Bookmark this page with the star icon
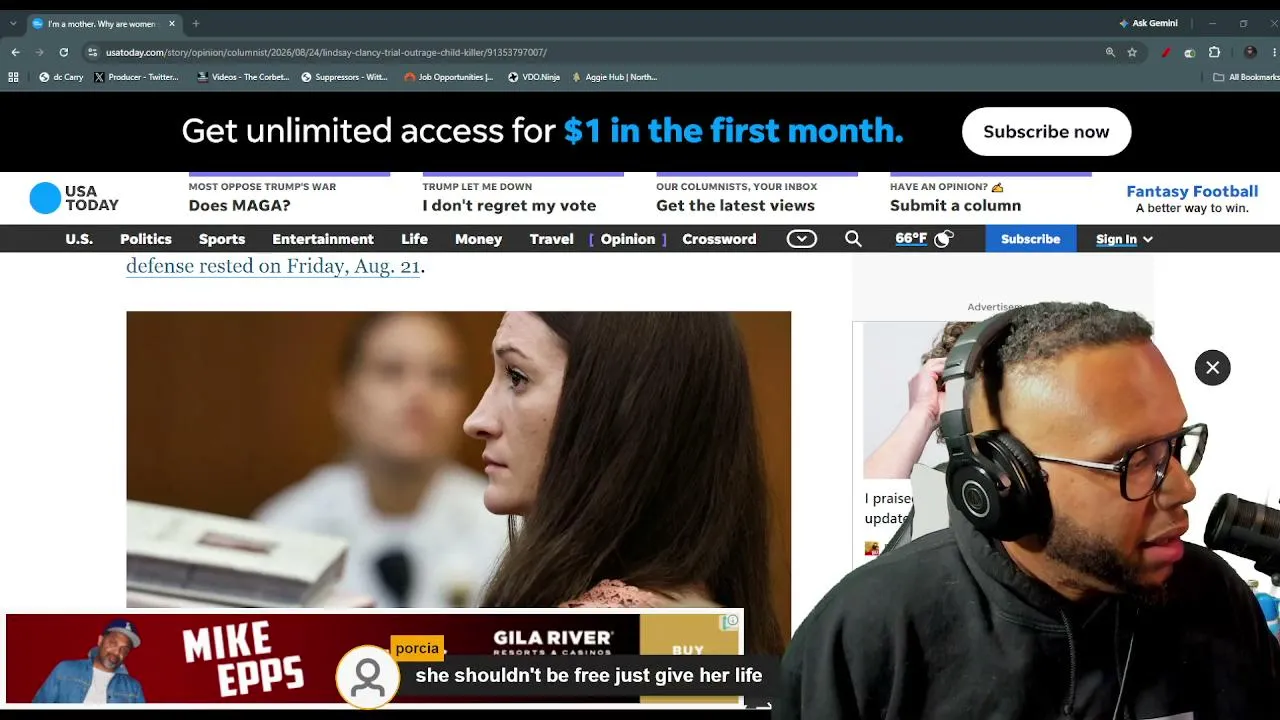 click(x=1132, y=52)
